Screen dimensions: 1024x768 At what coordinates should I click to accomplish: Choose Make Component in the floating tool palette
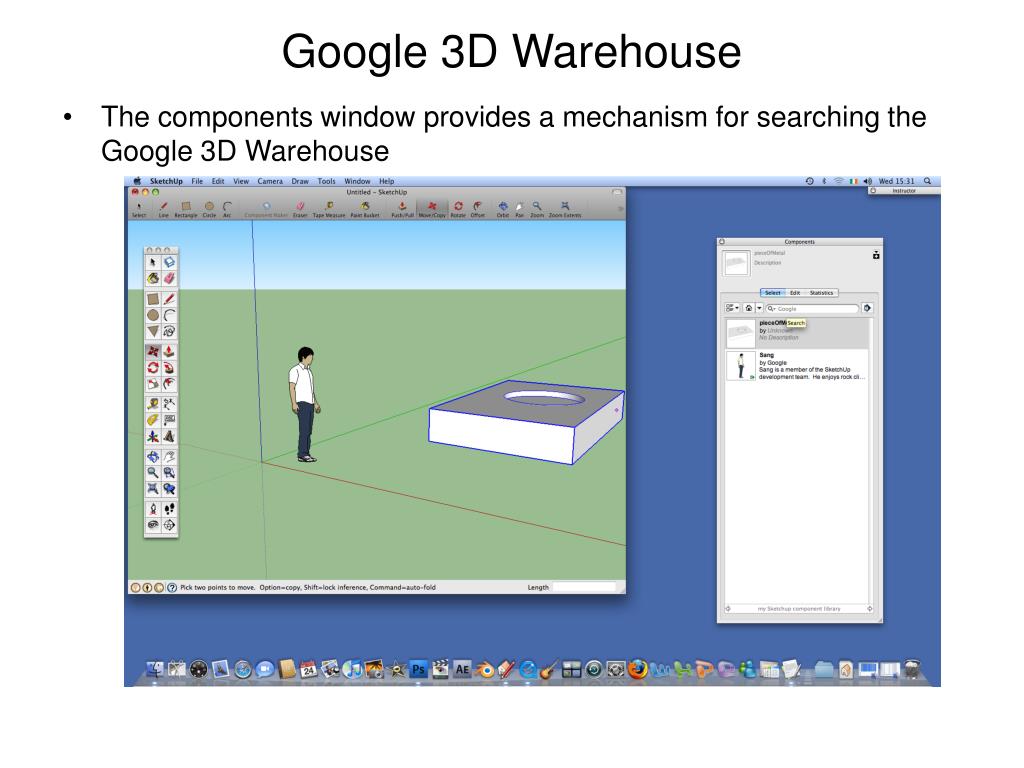pyautogui.click(x=169, y=263)
